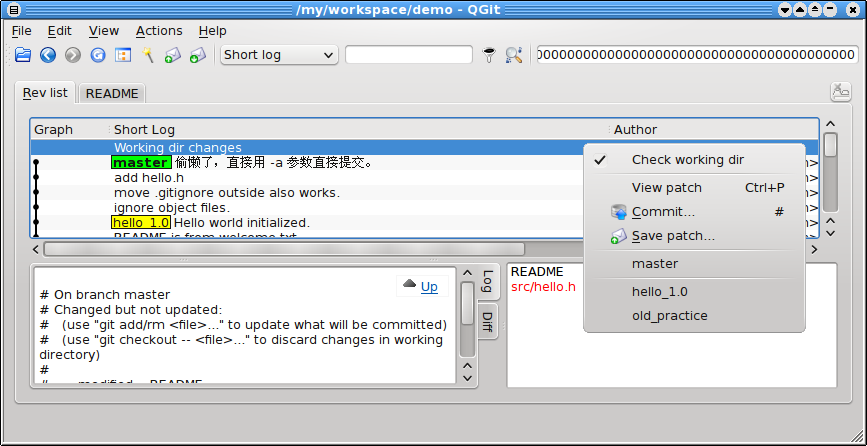Click envelope icon with green down arrow

(x=197, y=55)
